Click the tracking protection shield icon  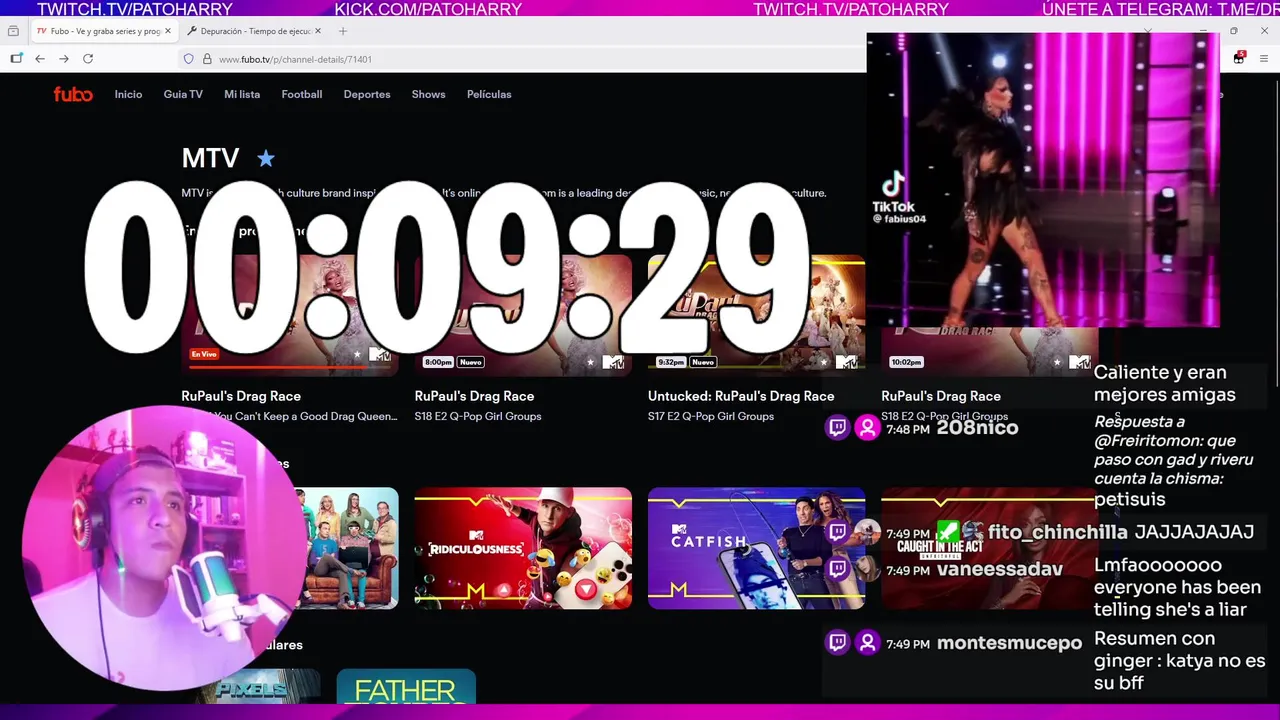pos(188,59)
